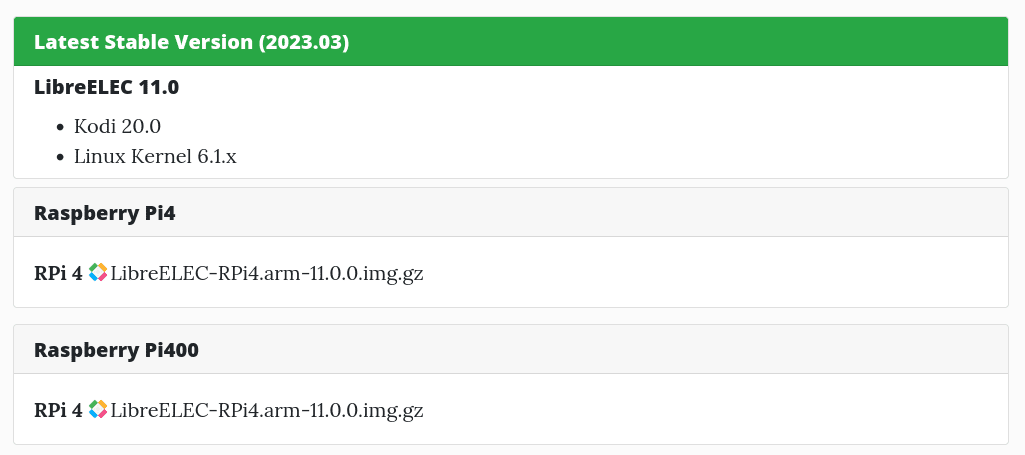This screenshot has width=1025, height=455.
Task: Click the Kodi 20.0 list item
Action: 117,127
